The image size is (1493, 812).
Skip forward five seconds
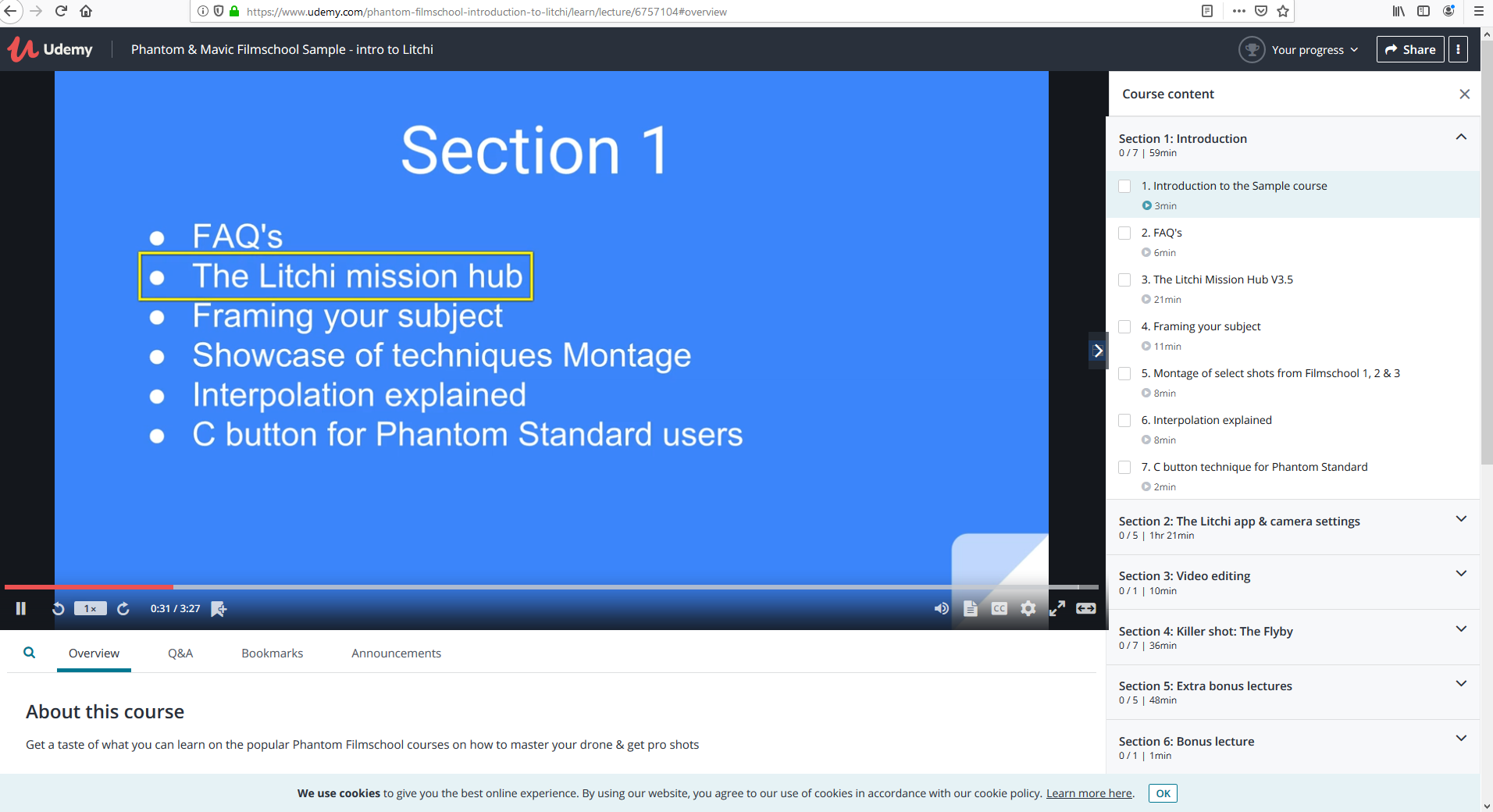click(123, 608)
